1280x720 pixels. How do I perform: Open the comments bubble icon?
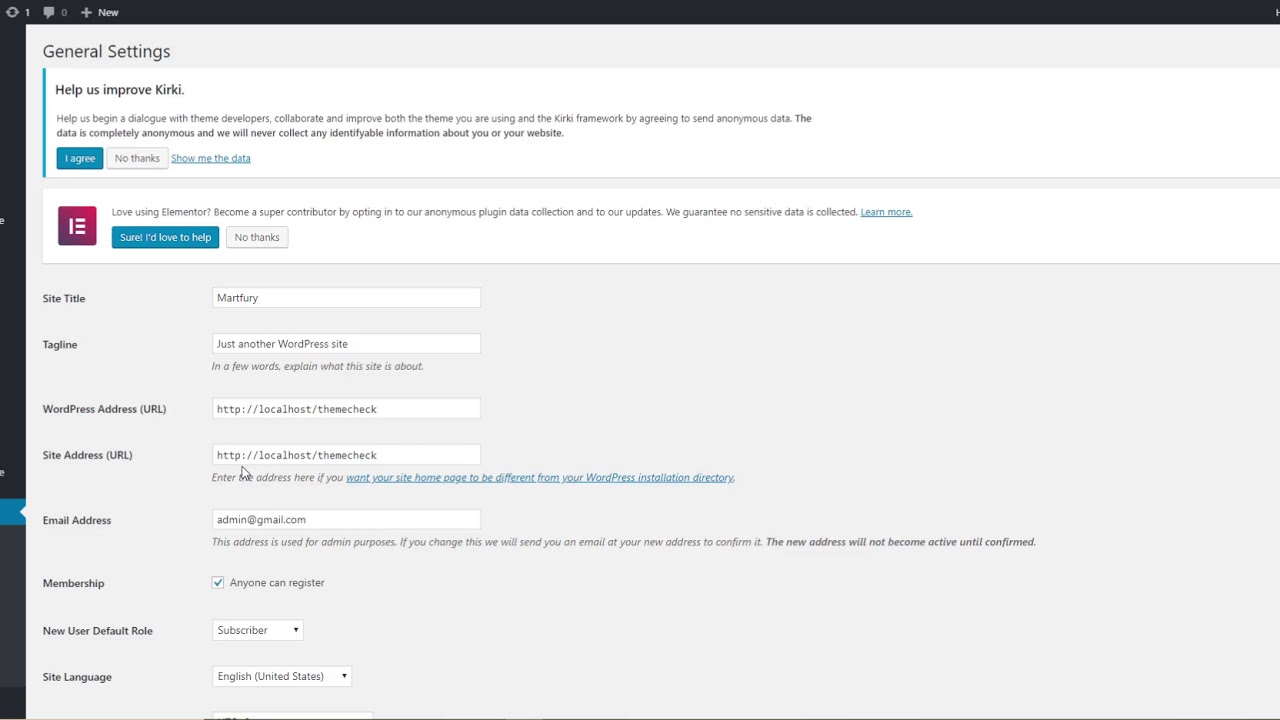coord(50,12)
